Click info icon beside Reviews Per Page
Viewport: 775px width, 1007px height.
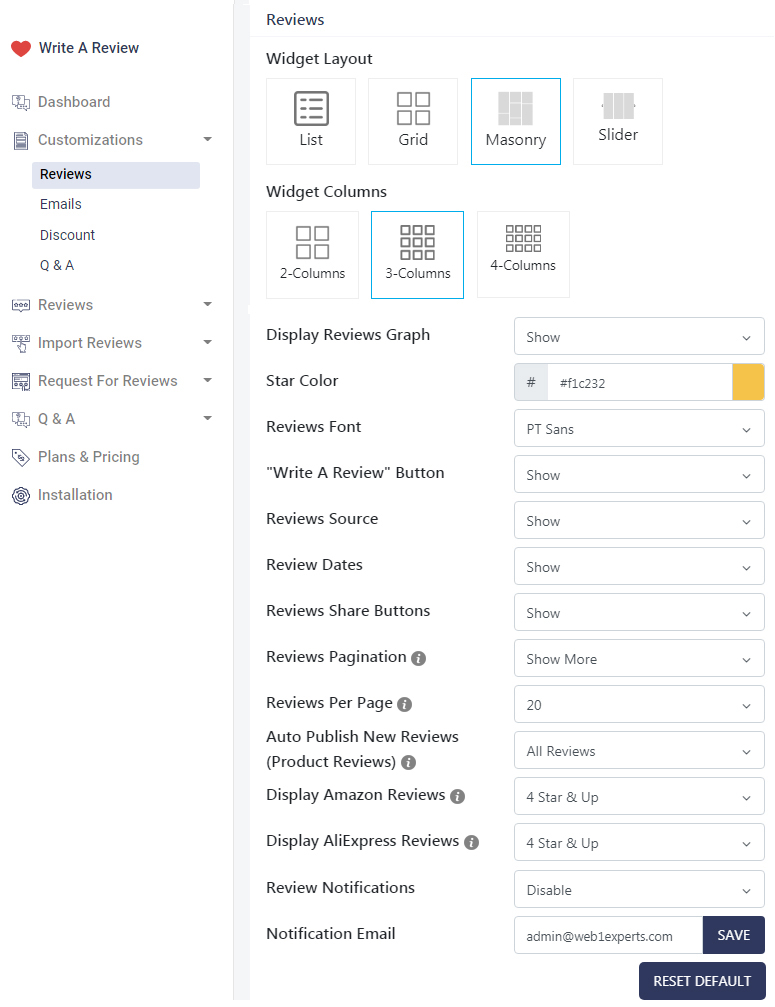pyautogui.click(x=405, y=704)
